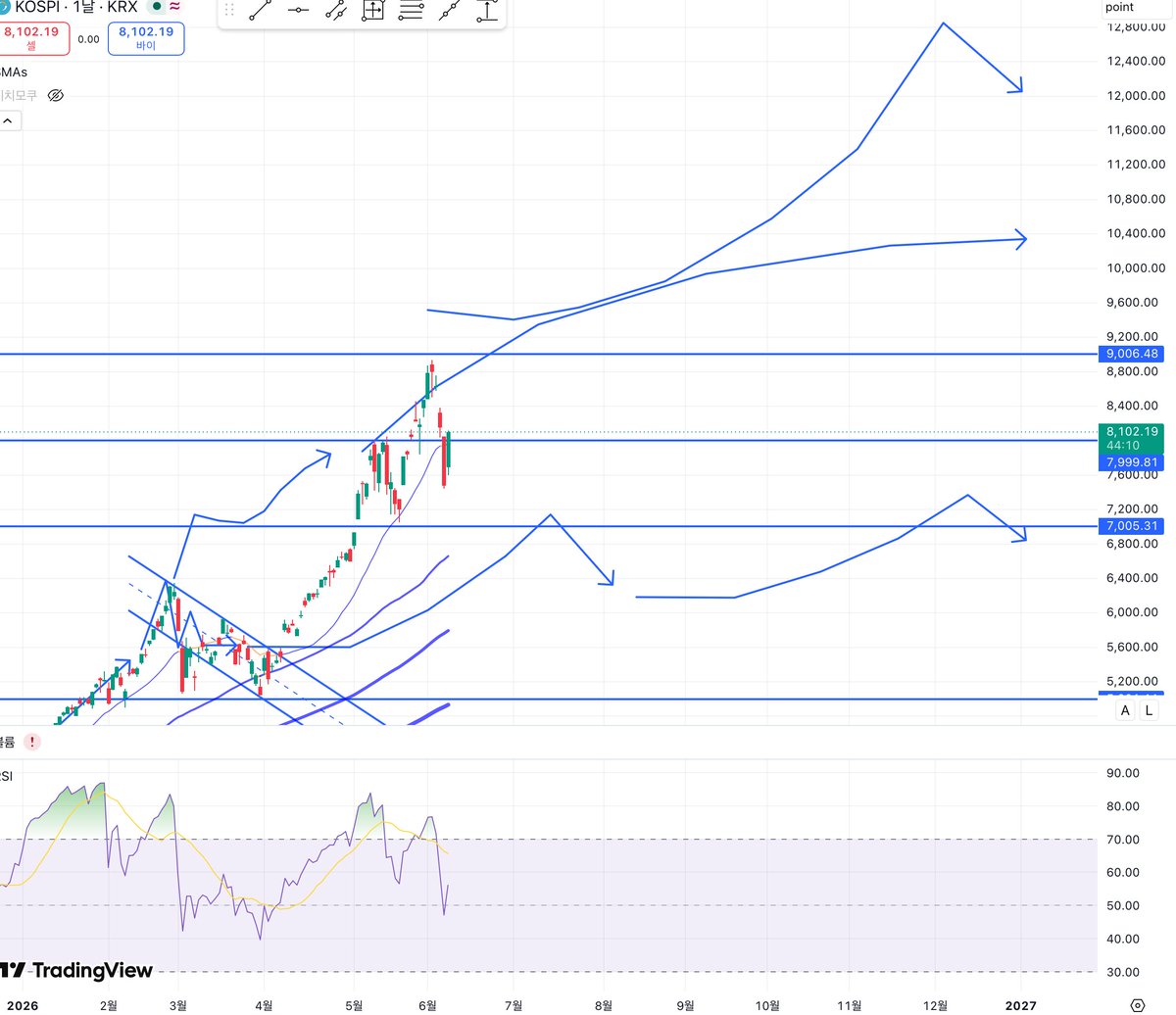Select the horizontal line drawing tool
This screenshot has height=1015, width=1176.
[x=298, y=12]
